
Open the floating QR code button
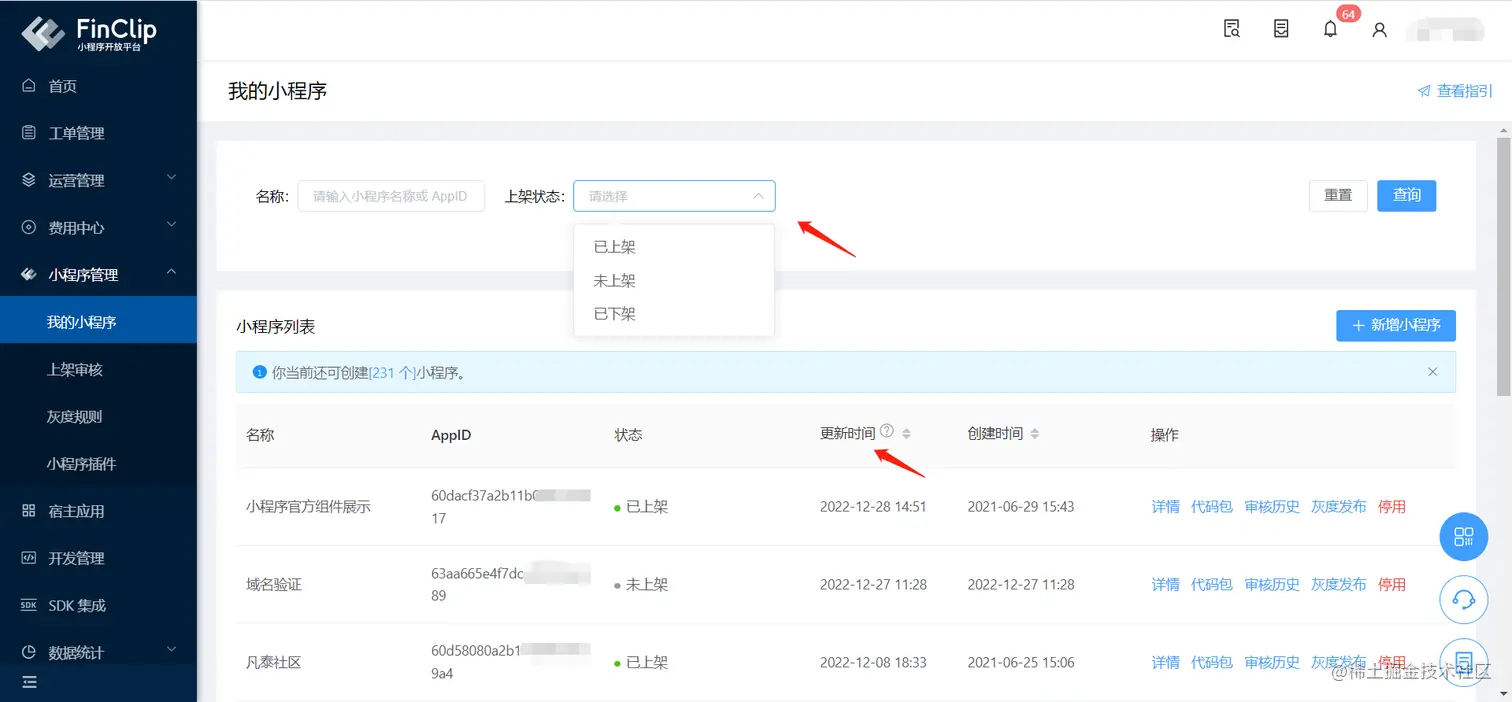click(x=1464, y=537)
